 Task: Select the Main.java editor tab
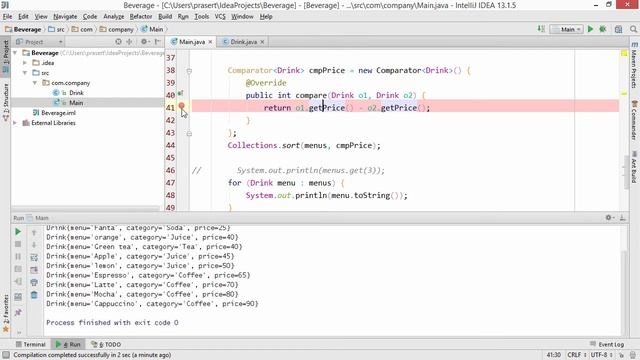pos(192,42)
